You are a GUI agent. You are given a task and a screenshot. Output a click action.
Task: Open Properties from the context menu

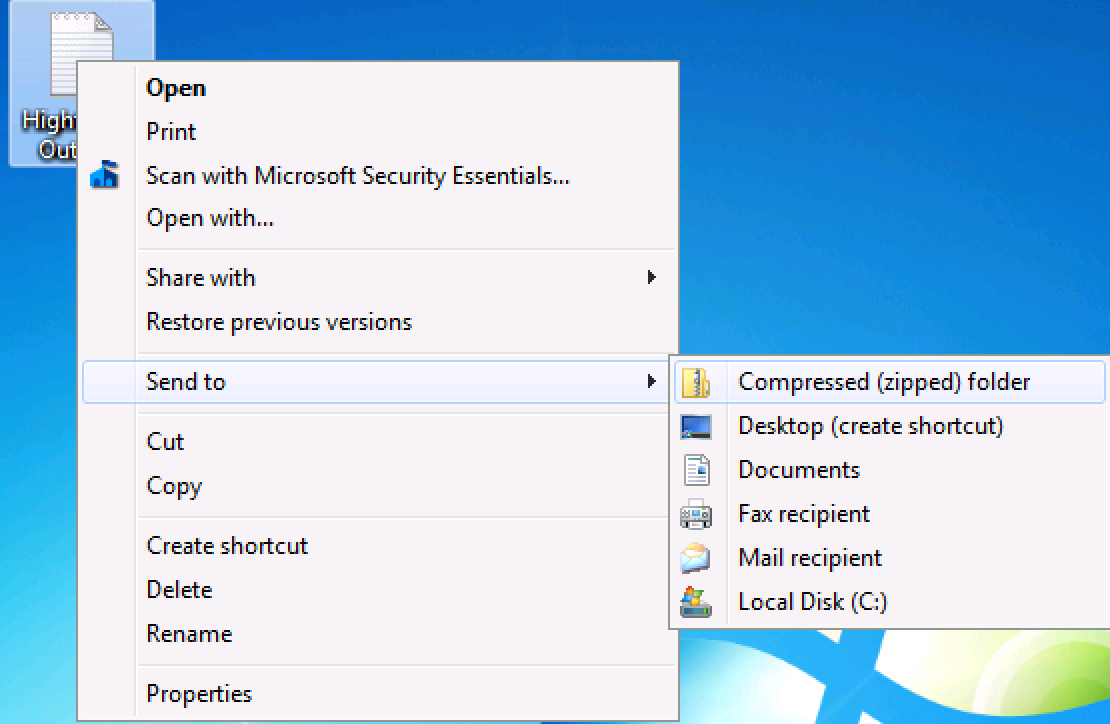(x=379, y=694)
